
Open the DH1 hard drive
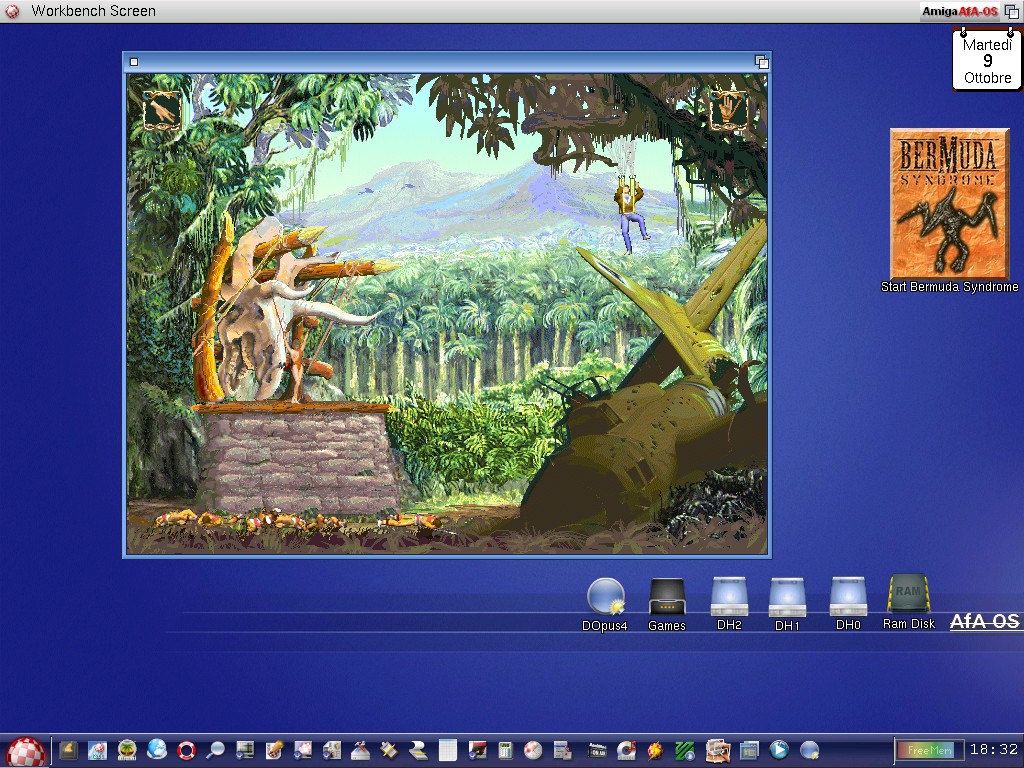[x=787, y=597]
